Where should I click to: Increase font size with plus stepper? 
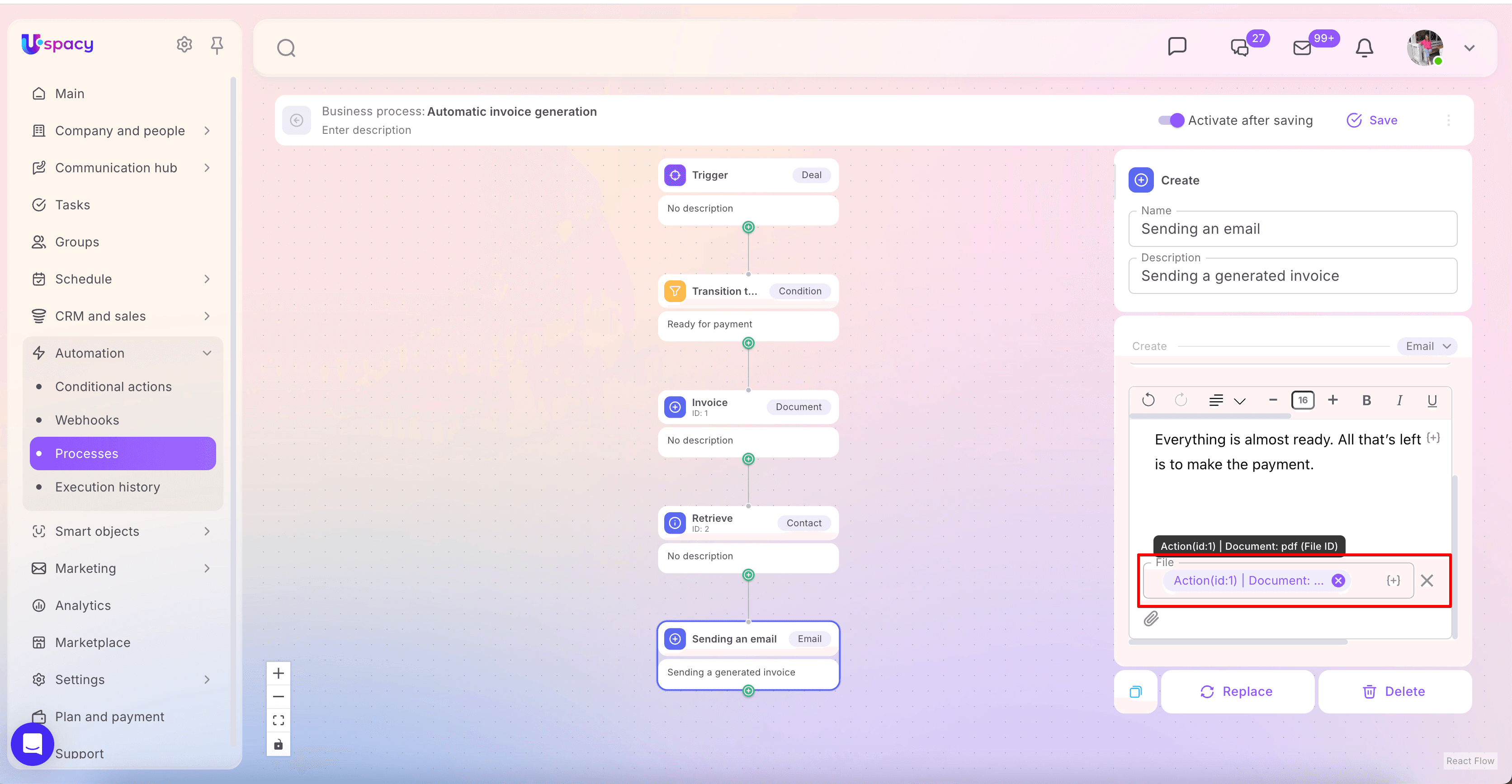pos(1333,400)
